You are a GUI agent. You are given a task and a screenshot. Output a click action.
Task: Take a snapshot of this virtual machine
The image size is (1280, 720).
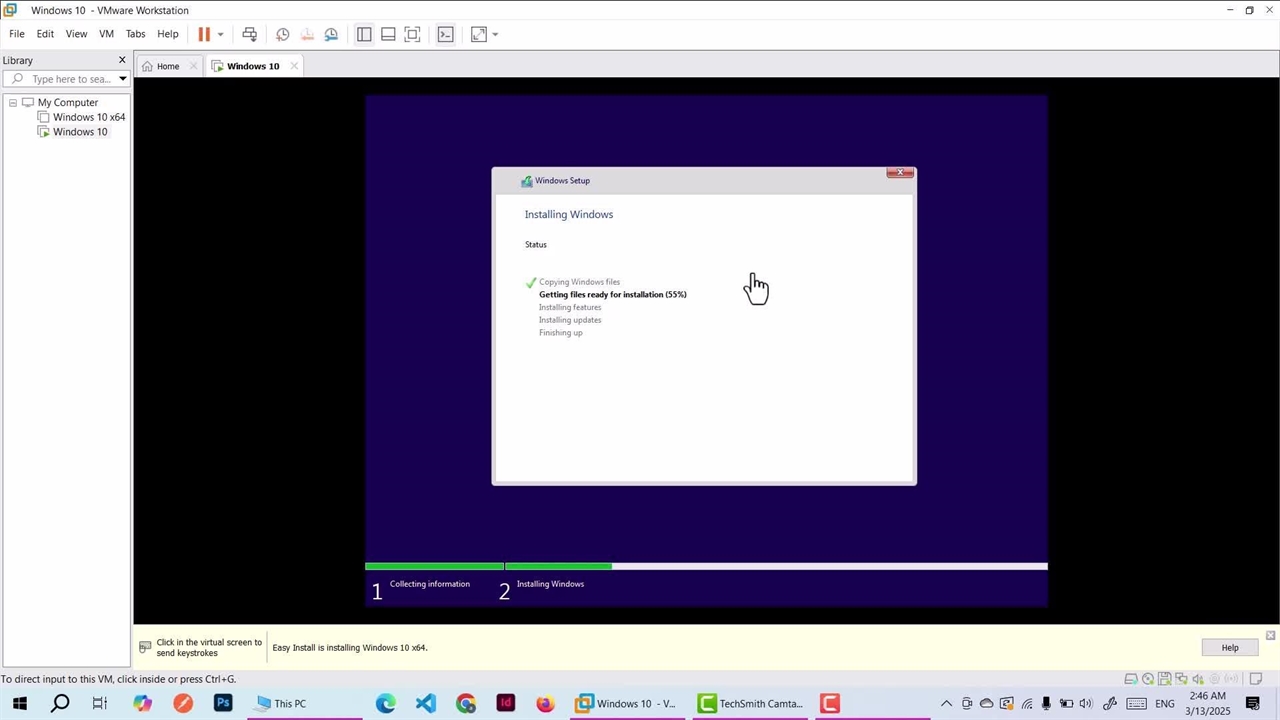point(283,34)
